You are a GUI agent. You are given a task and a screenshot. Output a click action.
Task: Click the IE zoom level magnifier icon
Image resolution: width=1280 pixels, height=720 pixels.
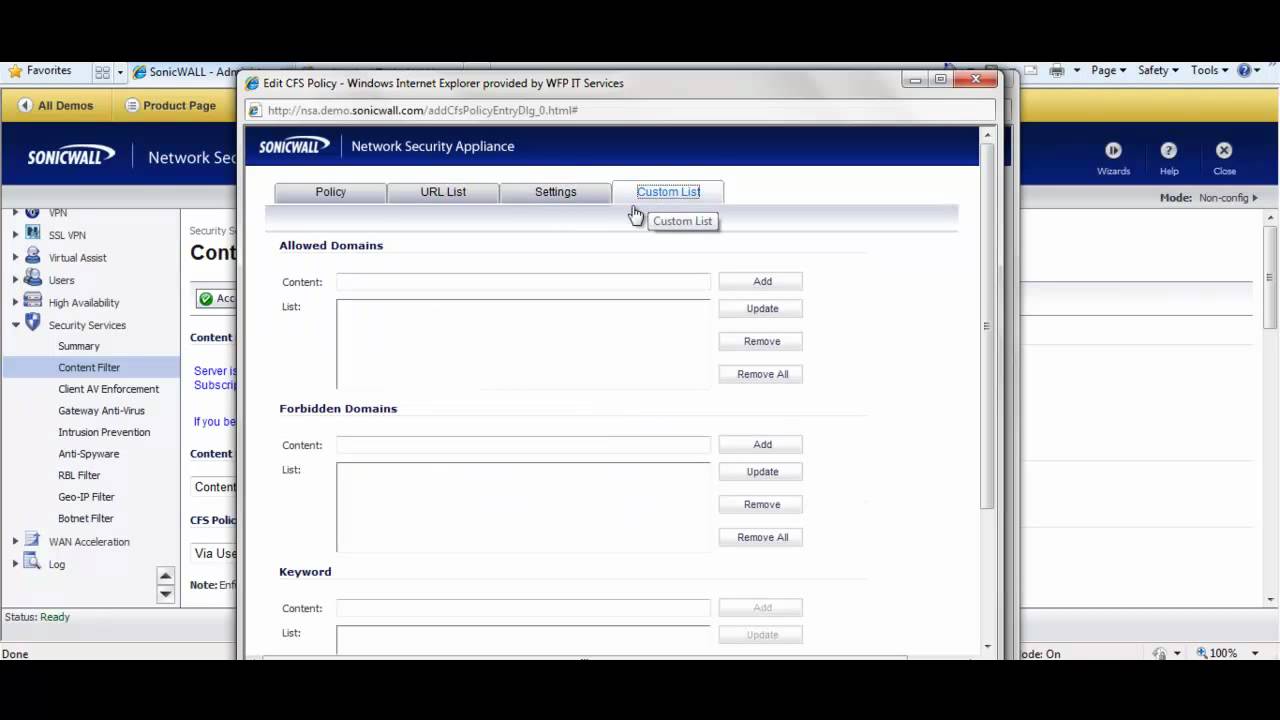click(1202, 653)
